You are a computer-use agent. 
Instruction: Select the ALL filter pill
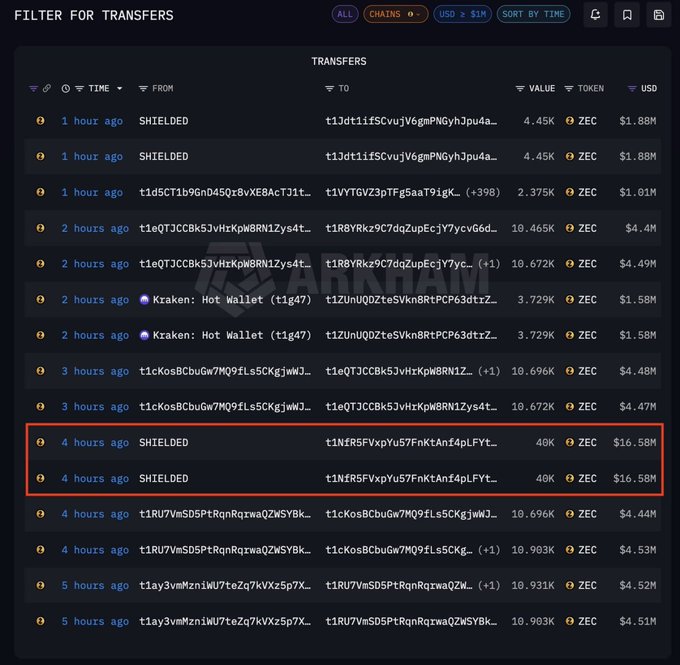click(345, 14)
